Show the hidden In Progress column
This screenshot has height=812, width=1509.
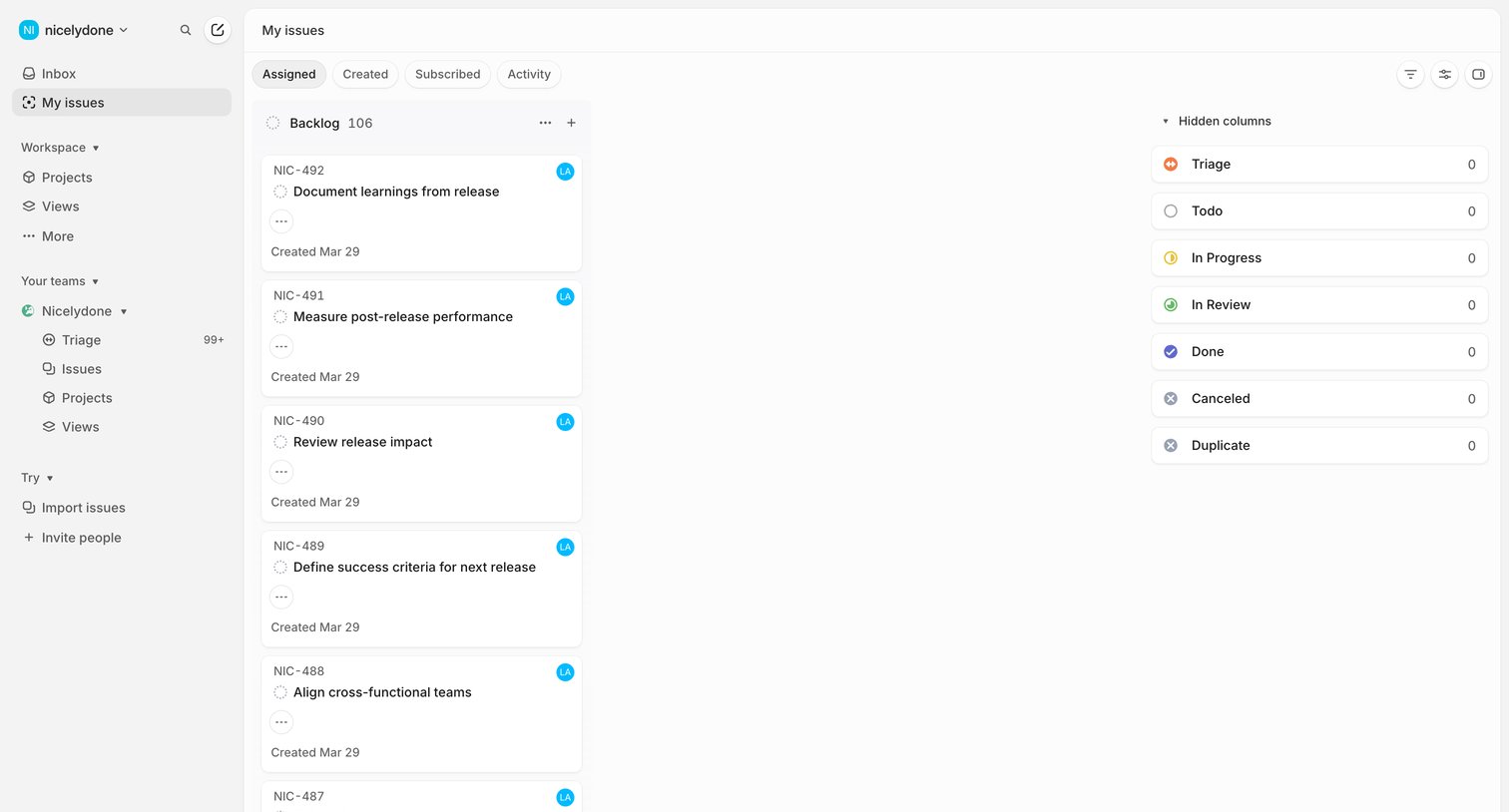click(1319, 258)
